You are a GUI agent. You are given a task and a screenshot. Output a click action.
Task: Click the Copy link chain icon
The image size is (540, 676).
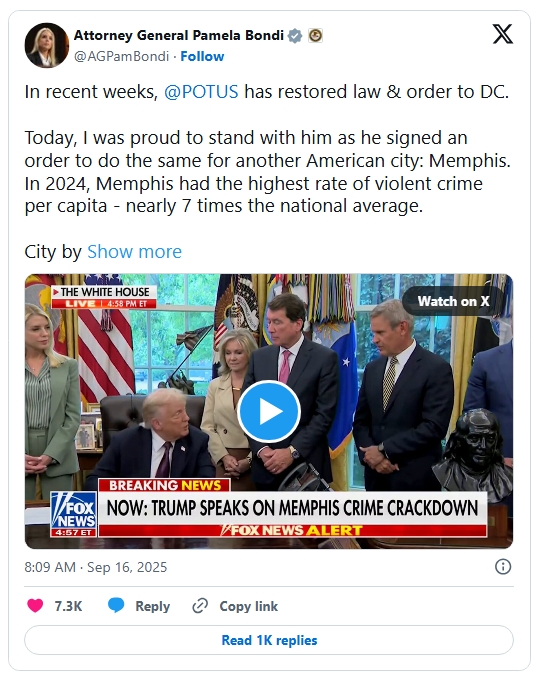200,606
